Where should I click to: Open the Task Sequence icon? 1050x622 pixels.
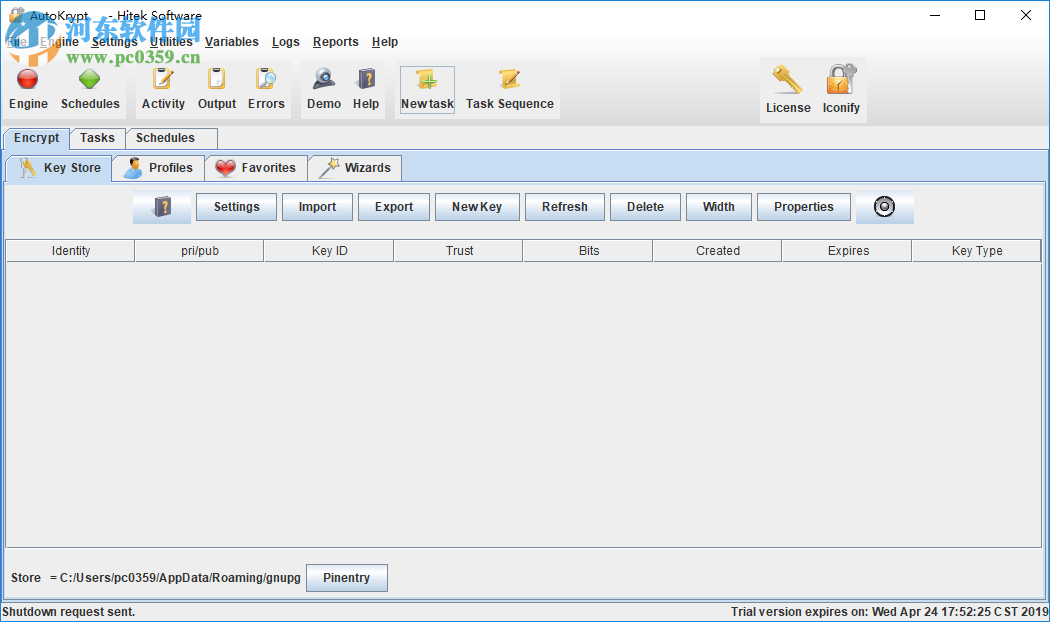coord(510,79)
